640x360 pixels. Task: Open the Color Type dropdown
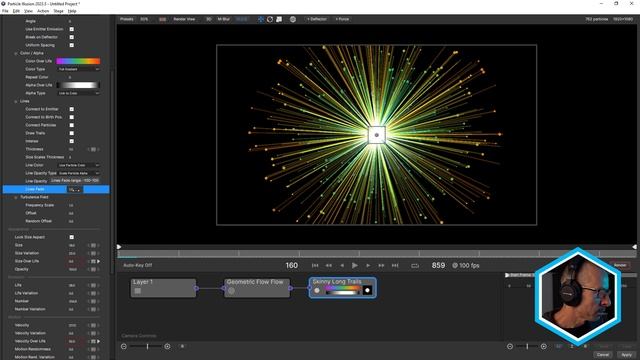coord(78,69)
